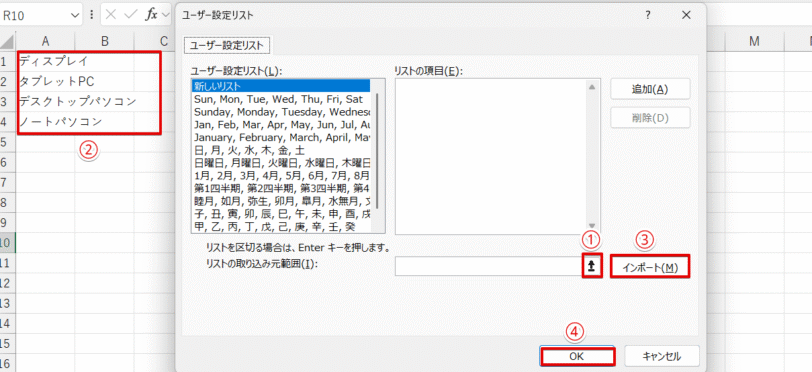
Task: Select column B header
Action: tap(105, 41)
